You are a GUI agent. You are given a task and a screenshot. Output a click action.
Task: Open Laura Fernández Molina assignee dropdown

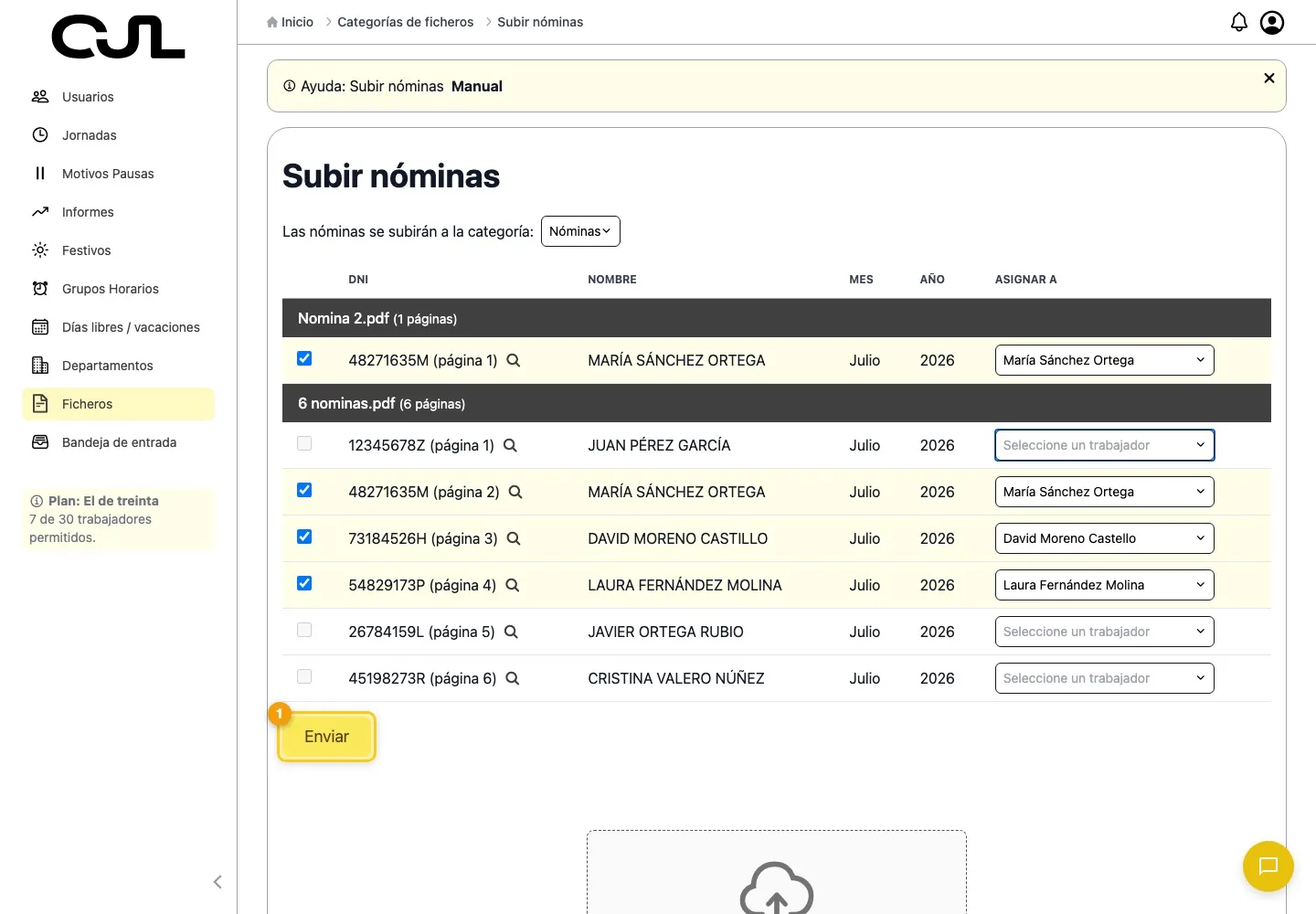[x=1104, y=585]
